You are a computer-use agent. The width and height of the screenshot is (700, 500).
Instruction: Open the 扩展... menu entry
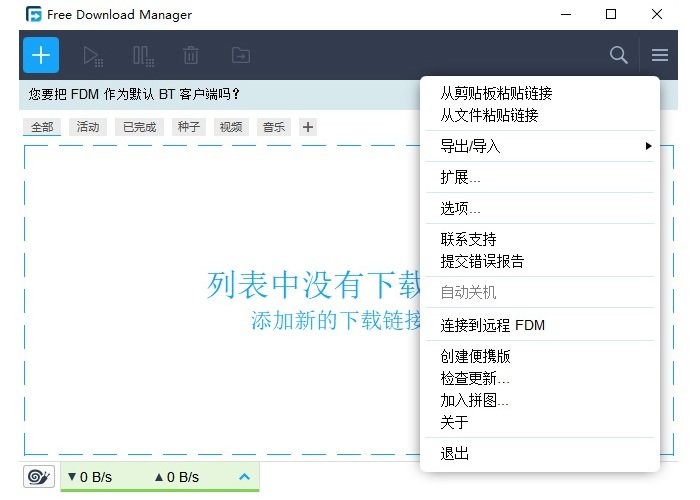point(540,177)
